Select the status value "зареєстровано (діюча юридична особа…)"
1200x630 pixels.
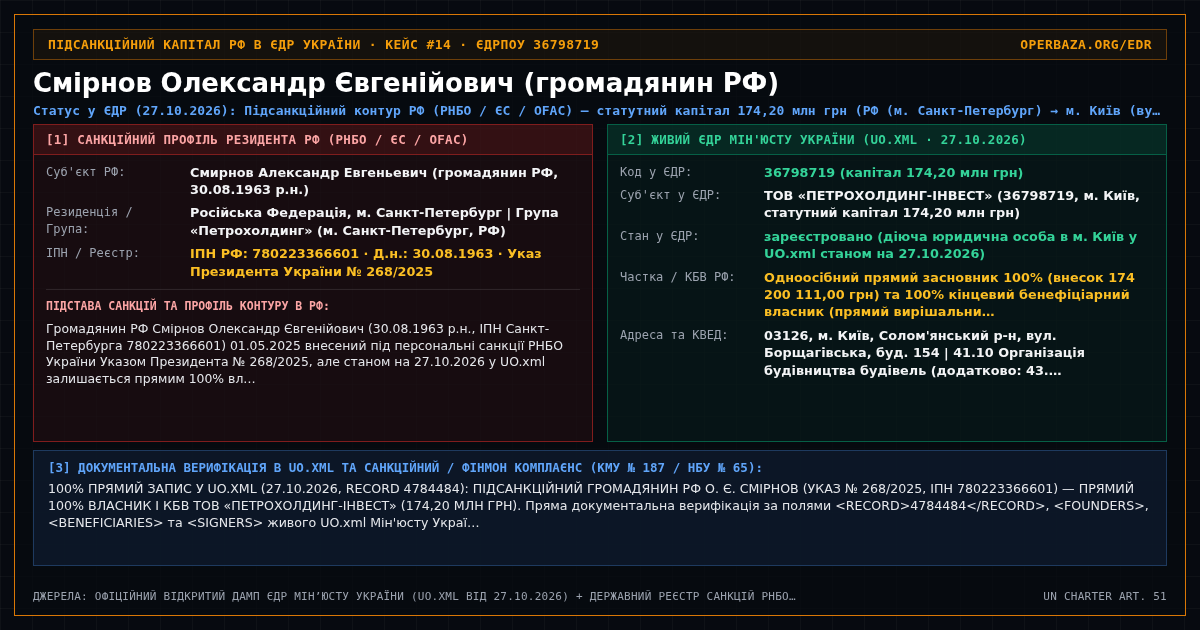pyautogui.click(x=950, y=245)
